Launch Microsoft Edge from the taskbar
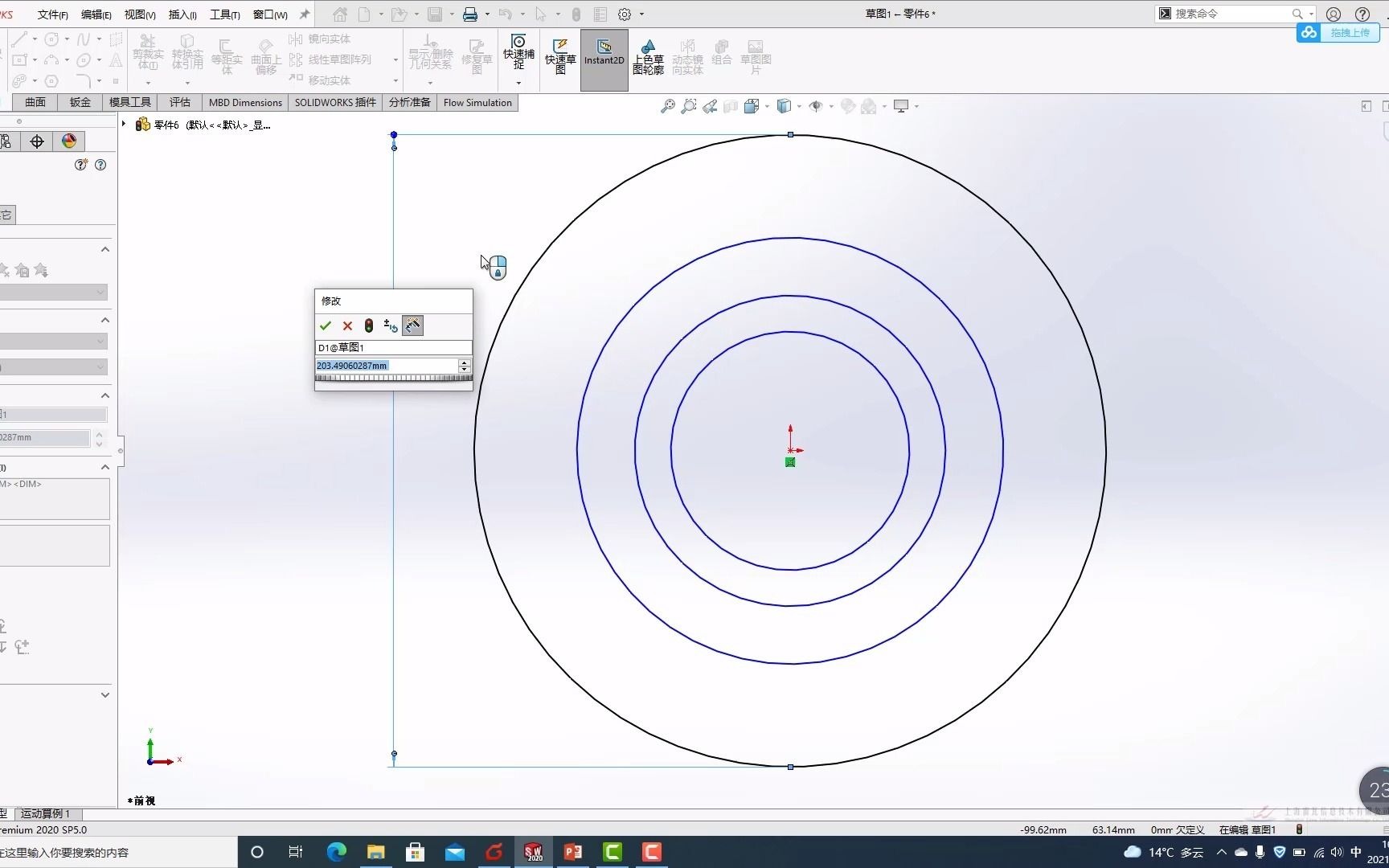The height and width of the screenshot is (868, 1389). pos(336,852)
